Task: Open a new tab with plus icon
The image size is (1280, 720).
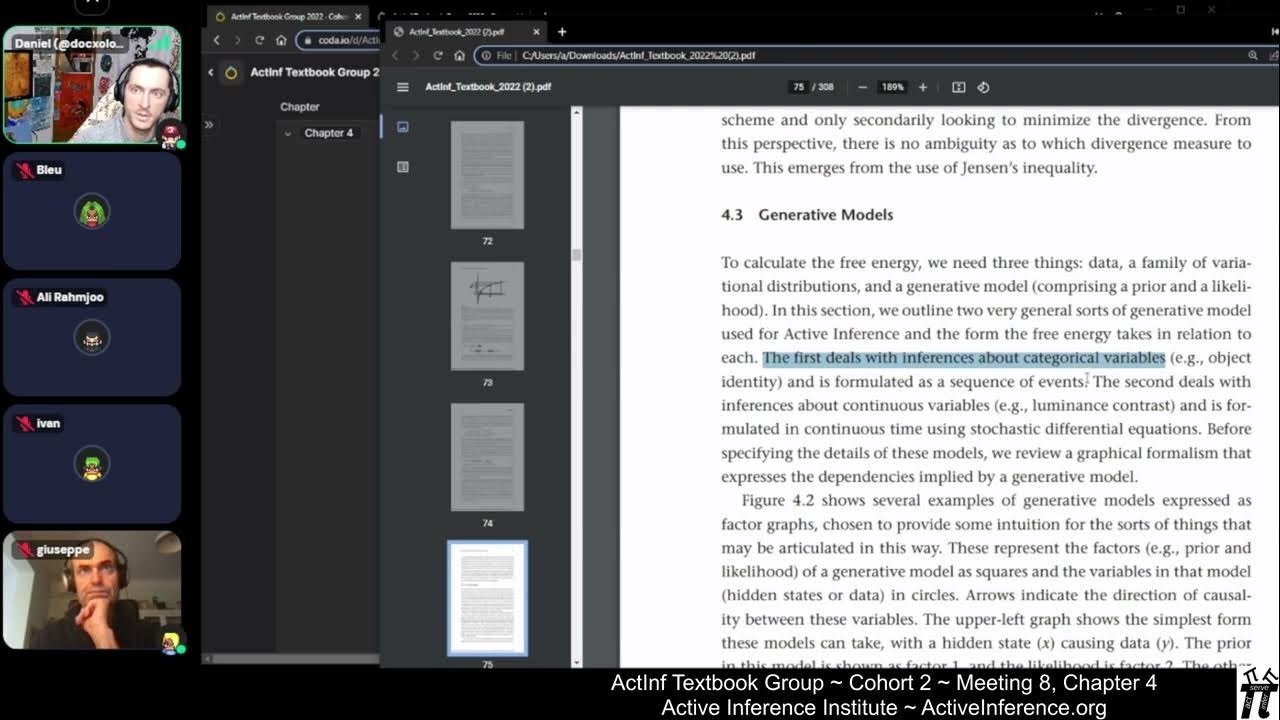Action: 562,32
